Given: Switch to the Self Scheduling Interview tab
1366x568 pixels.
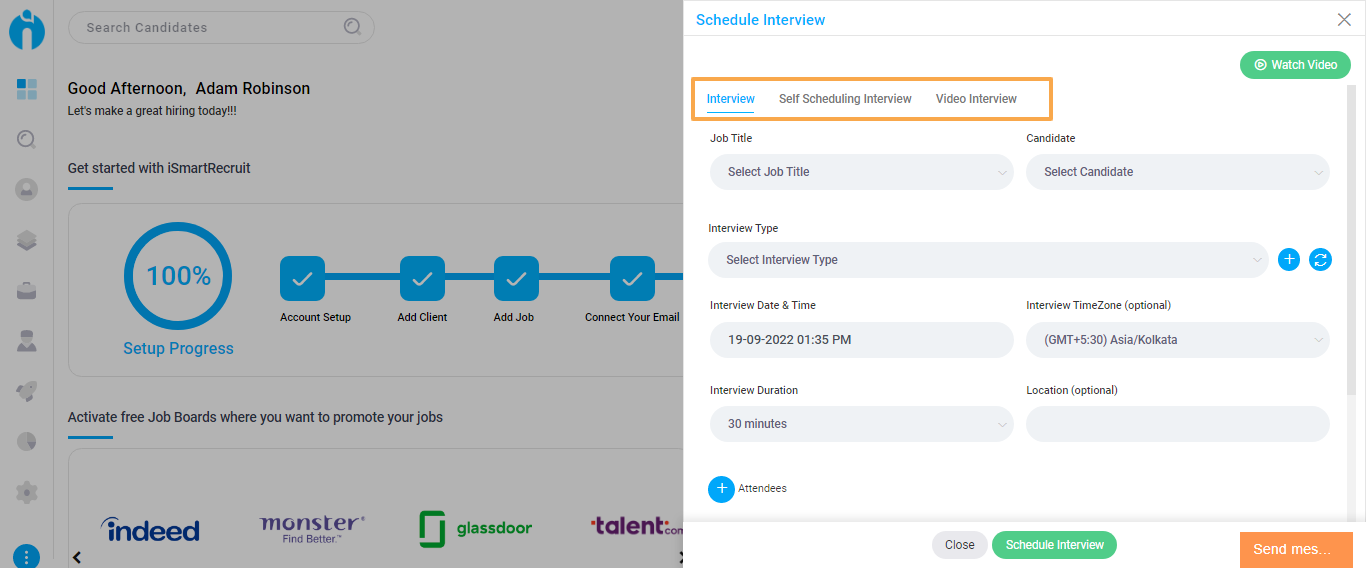Looking at the screenshot, I should 845,99.
